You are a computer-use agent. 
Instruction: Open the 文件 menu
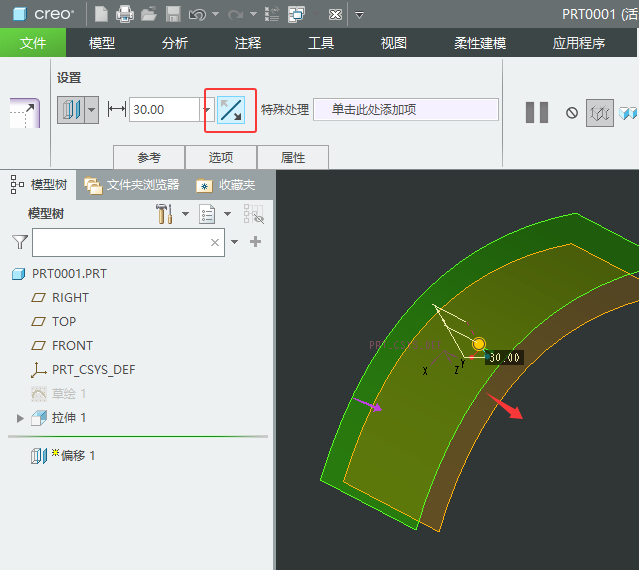pos(33,42)
